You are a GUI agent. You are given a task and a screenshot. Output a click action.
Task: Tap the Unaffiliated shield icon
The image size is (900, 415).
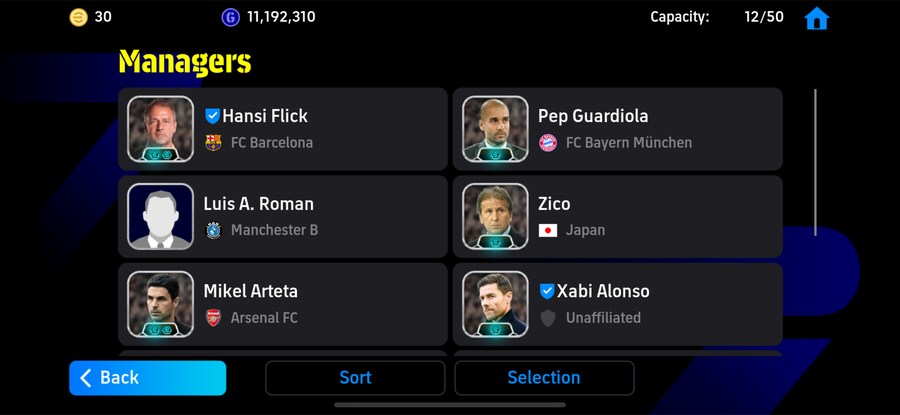coord(548,318)
